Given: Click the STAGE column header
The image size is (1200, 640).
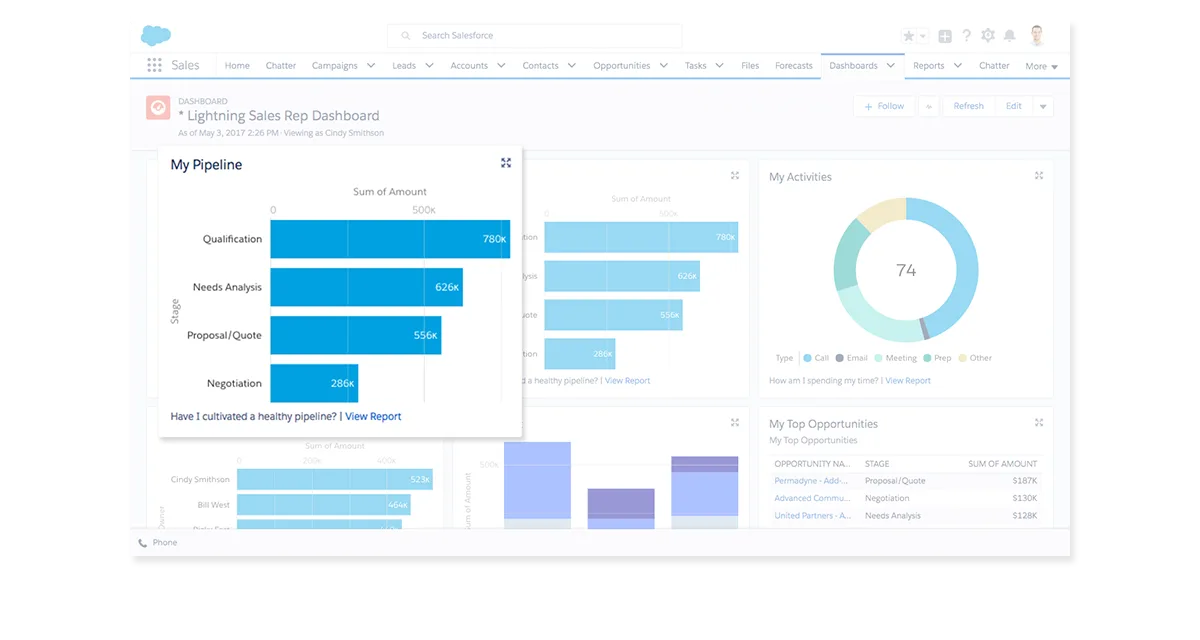Looking at the screenshot, I should 877,464.
